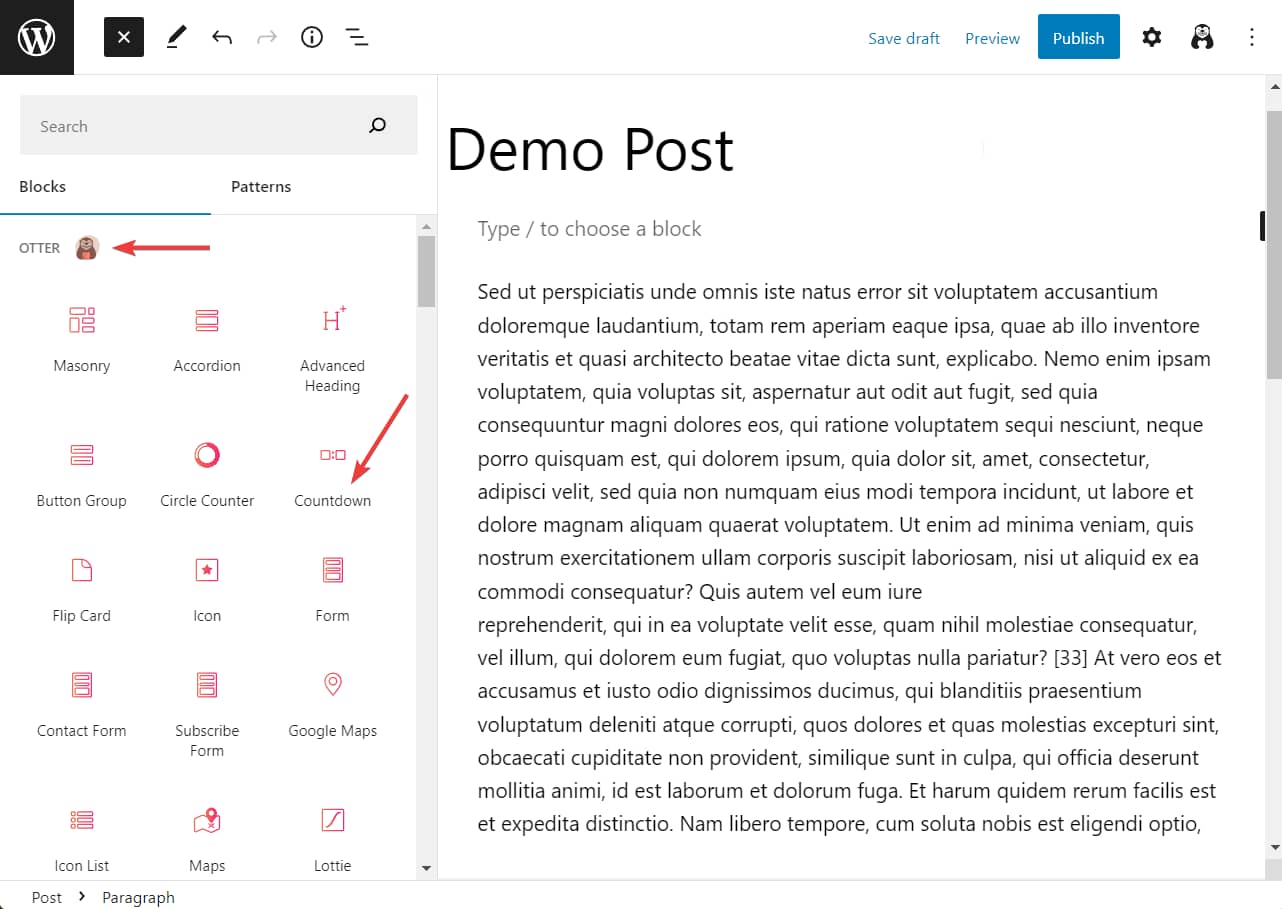Focus the block Search field
Viewport: 1282px width, 909px height.
tap(218, 125)
